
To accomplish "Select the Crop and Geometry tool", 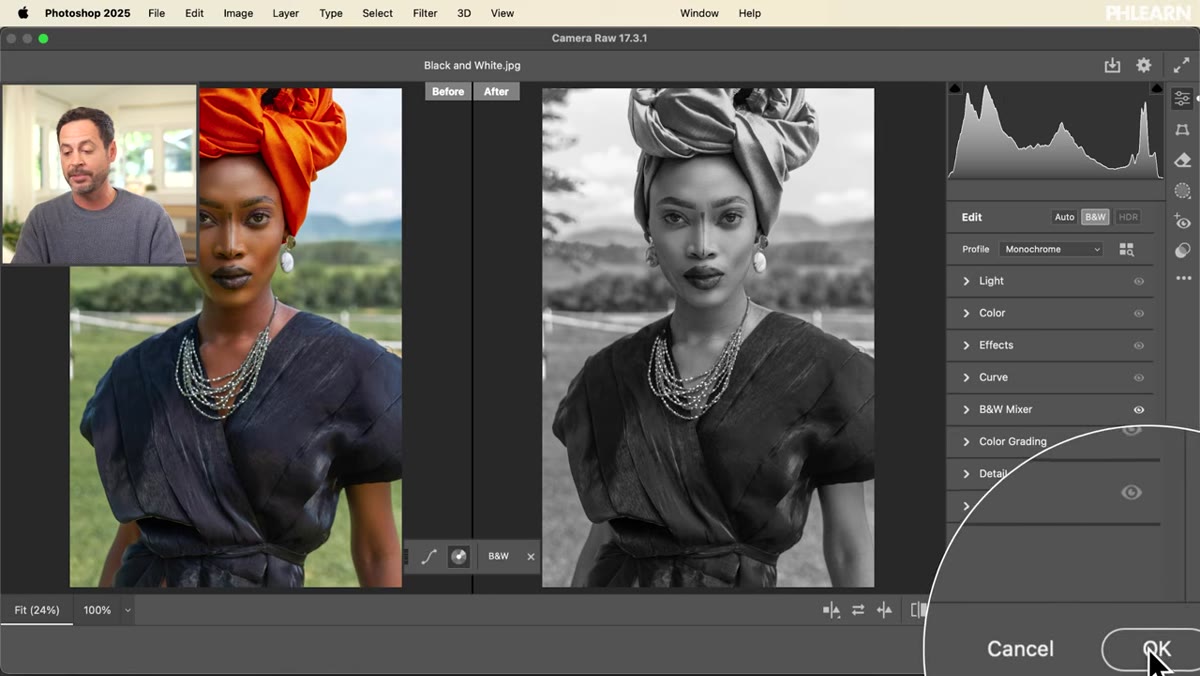I will [1183, 130].
